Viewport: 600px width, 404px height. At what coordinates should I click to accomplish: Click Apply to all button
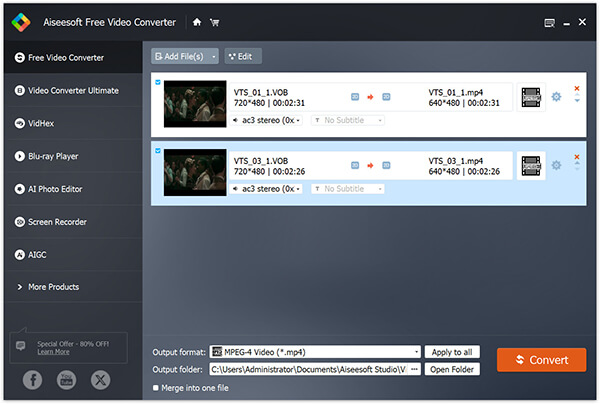click(452, 352)
